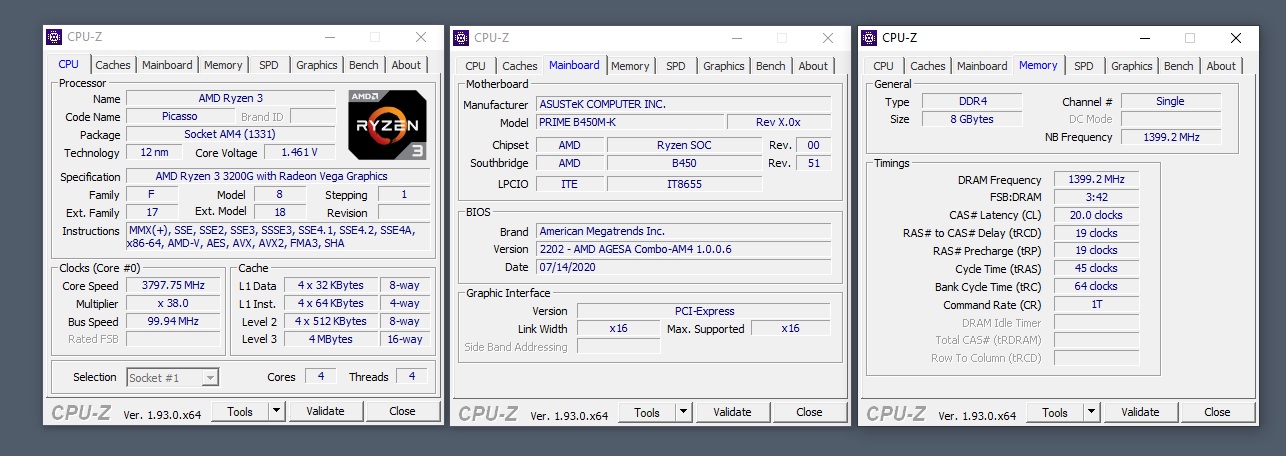Viewport: 1286px width, 456px height.
Task: Minimize the Memory CPU-Z window
Action: pyautogui.click(x=1143, y=38)
